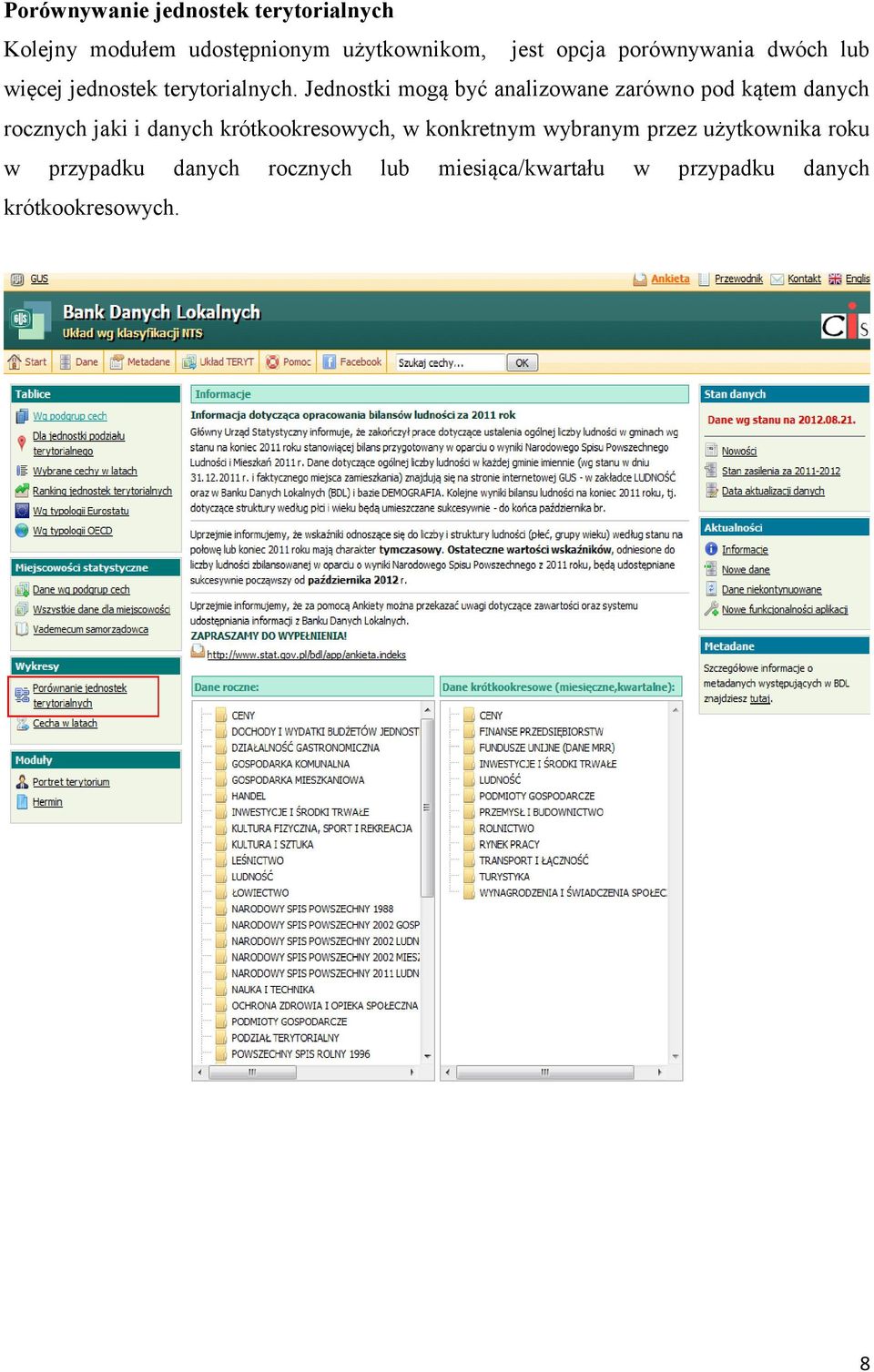Click the Wybrane cechy w latach icon
This screenshot has height=1372, width=874.
tap(22, 471)
